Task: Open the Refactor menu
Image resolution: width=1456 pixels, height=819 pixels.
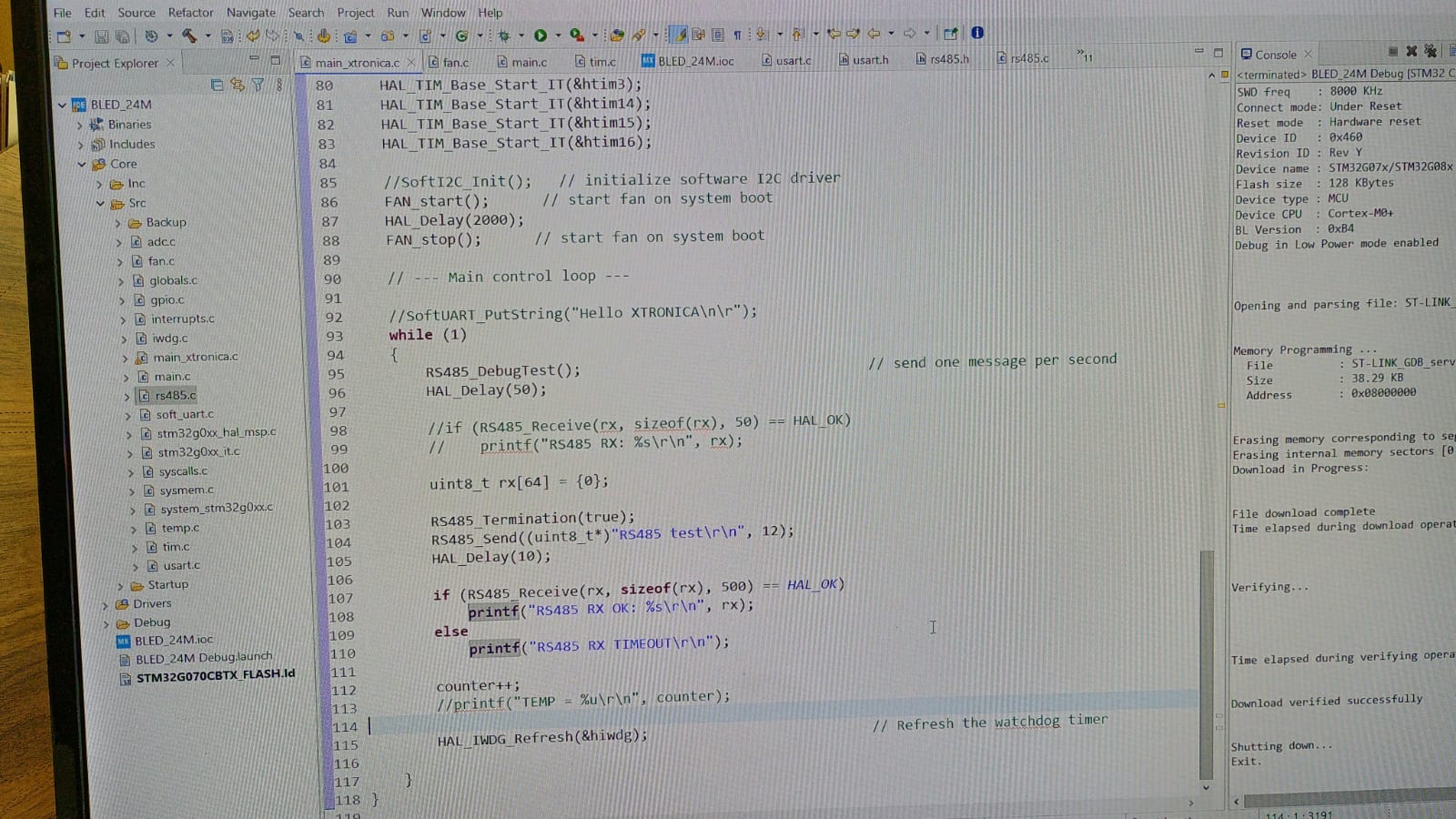Action: click(190, 13)
